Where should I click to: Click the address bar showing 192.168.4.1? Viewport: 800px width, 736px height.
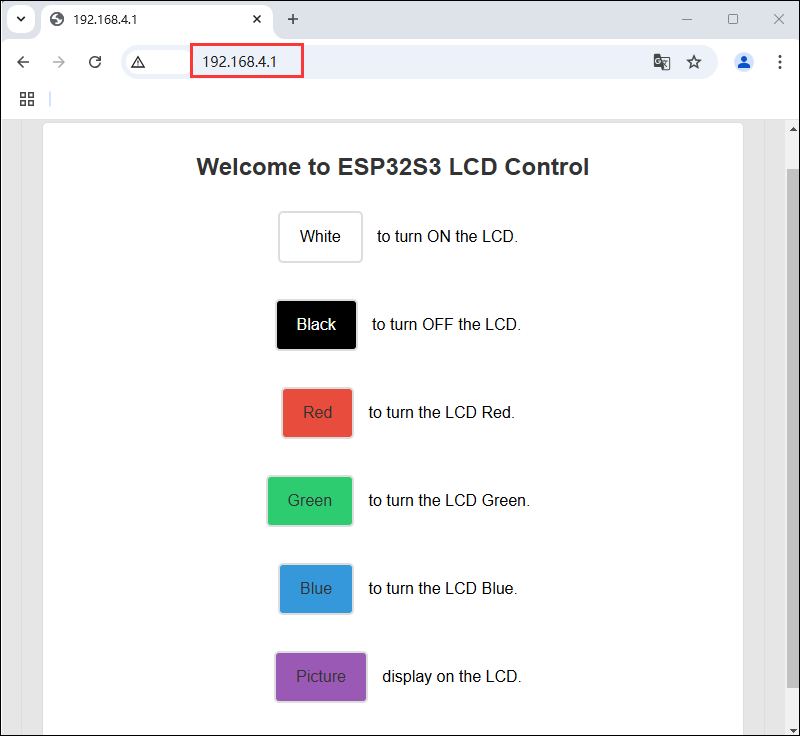pyautogui.click(x=400, y=62)
